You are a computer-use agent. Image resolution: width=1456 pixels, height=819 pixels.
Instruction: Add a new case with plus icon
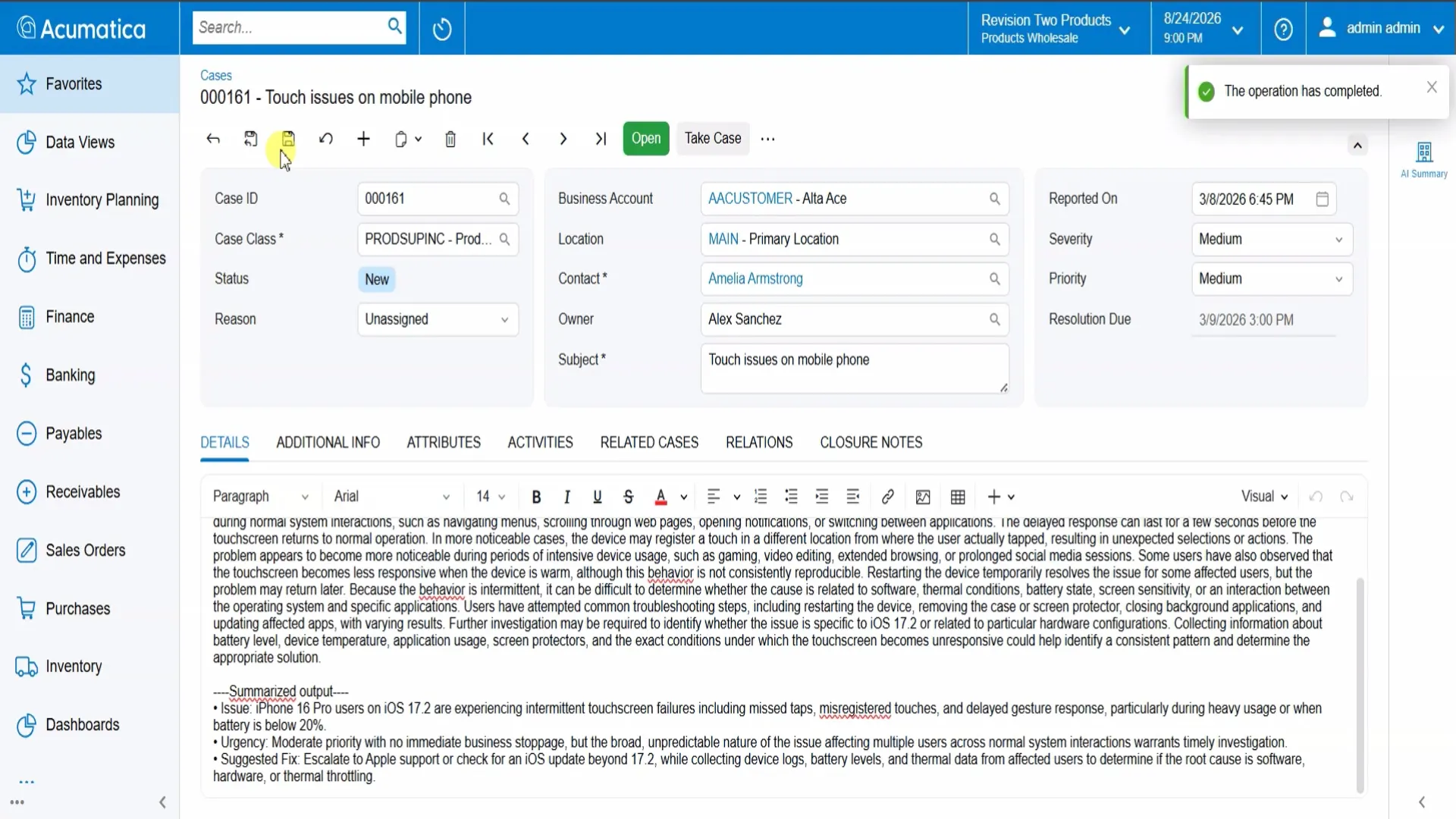coord(364,139)
